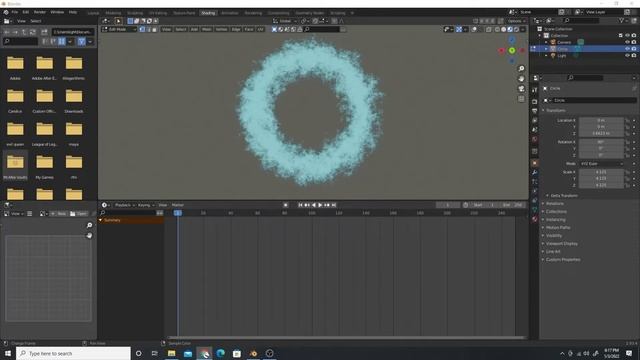Open the Output properties tab icon
640x360 pixels.
pos(535,111)
